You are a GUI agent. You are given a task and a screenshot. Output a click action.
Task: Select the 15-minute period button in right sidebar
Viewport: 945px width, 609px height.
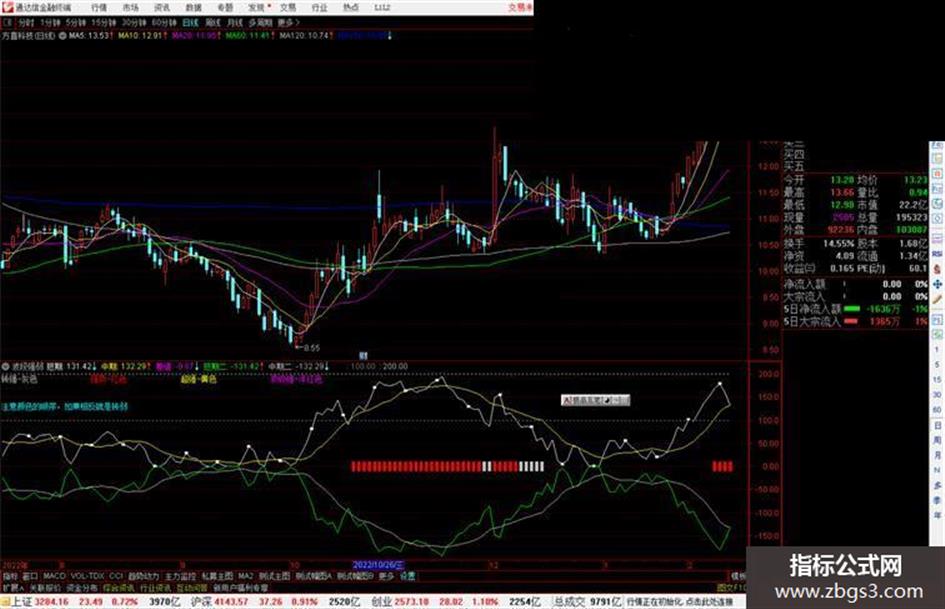coord(937,380)
